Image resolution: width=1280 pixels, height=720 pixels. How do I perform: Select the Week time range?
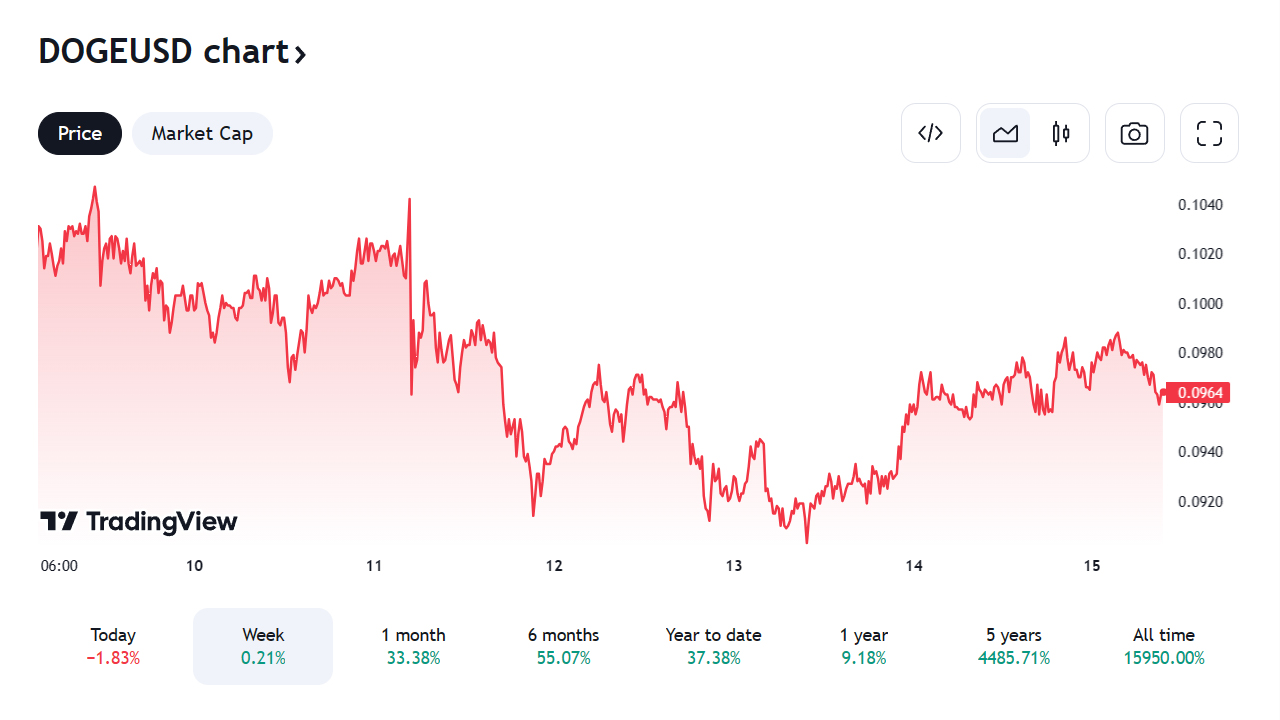pyautogui.click(x=263, y=646)
